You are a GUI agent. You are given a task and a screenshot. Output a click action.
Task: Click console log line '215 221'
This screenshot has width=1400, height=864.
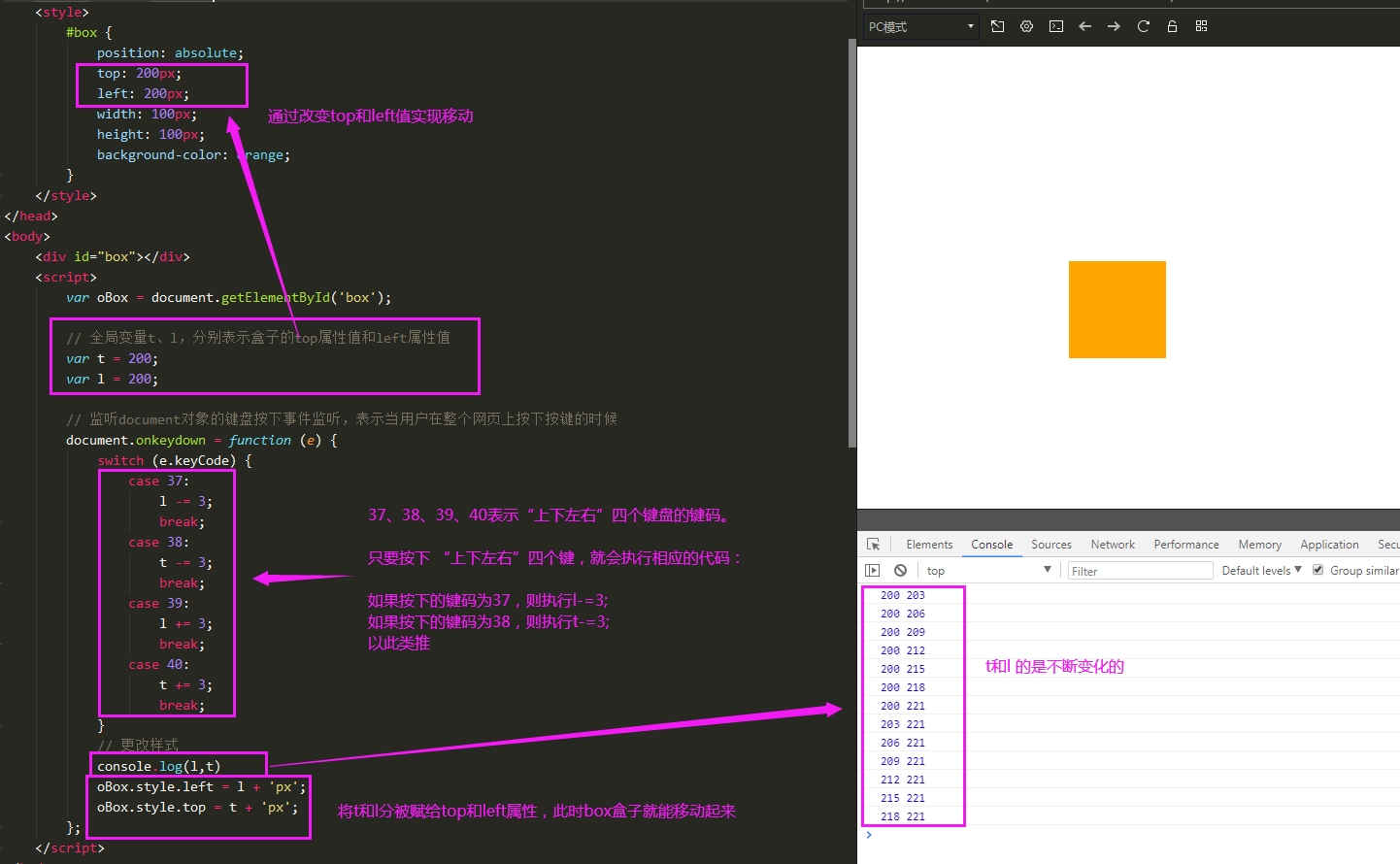tap(903, 798)
